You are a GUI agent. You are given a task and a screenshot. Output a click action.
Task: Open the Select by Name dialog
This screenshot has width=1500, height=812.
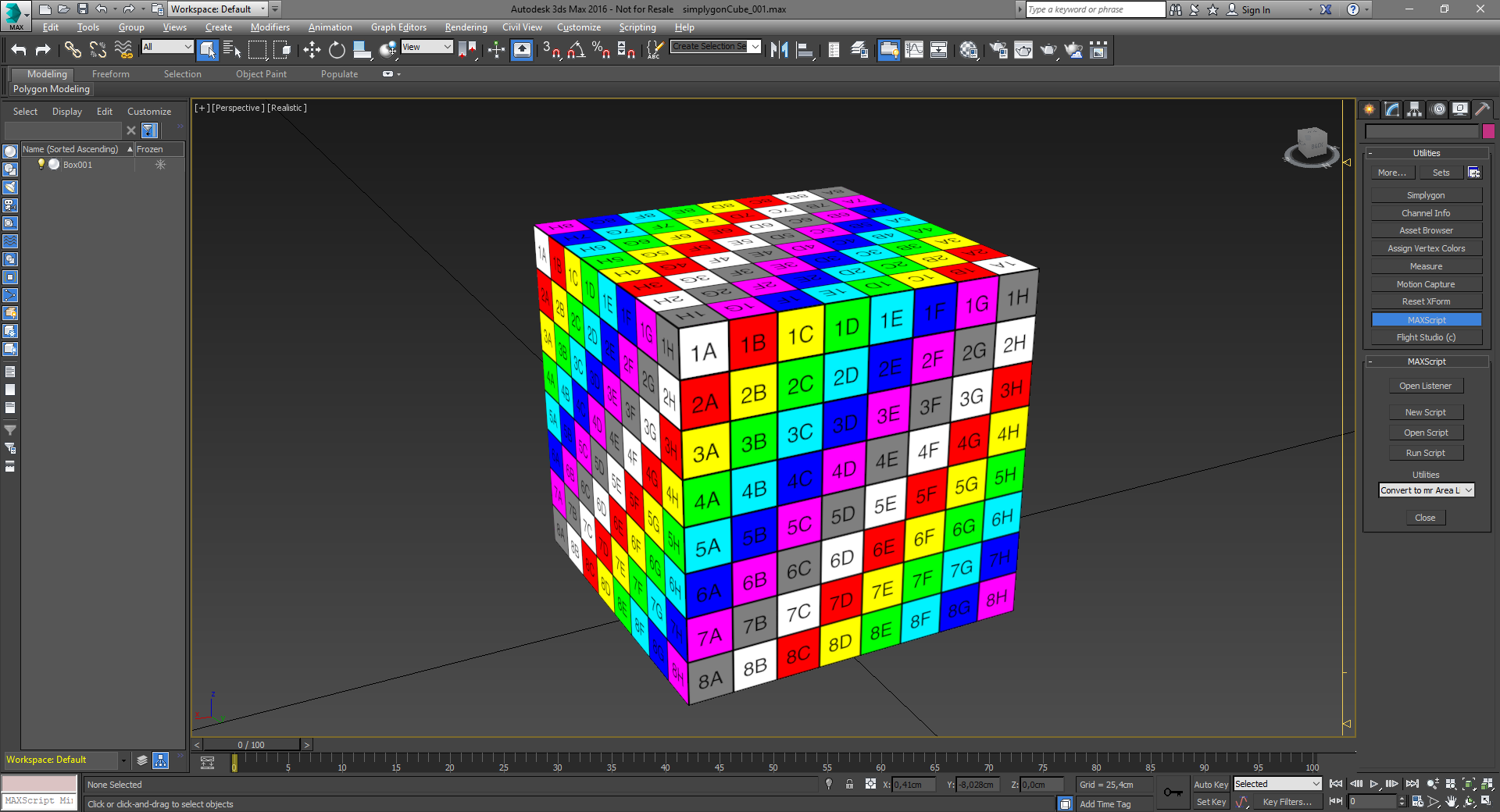pyautogui.click(x=232, y=49)
